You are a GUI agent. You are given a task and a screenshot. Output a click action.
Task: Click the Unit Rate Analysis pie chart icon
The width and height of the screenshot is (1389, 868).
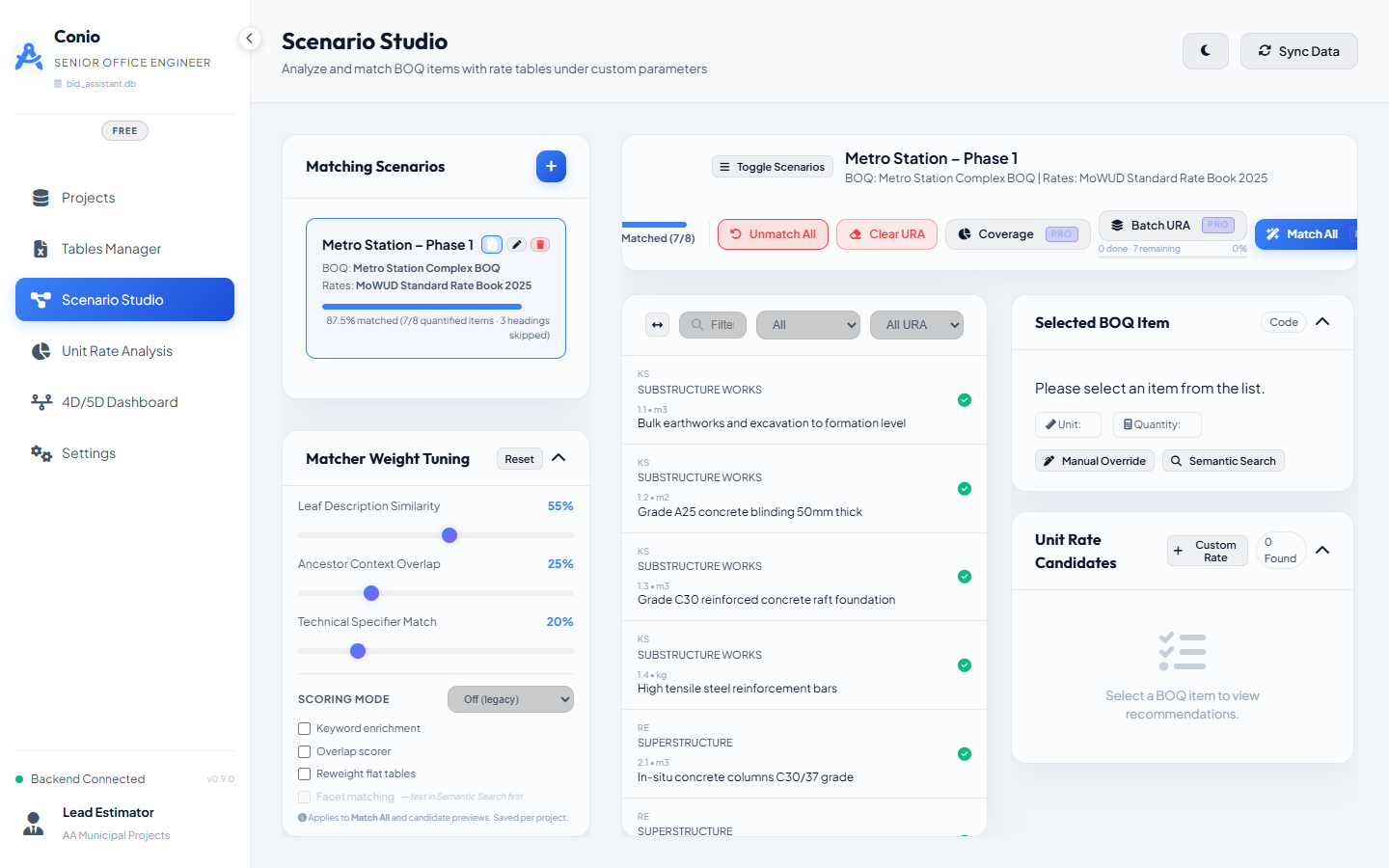point(41,351)
